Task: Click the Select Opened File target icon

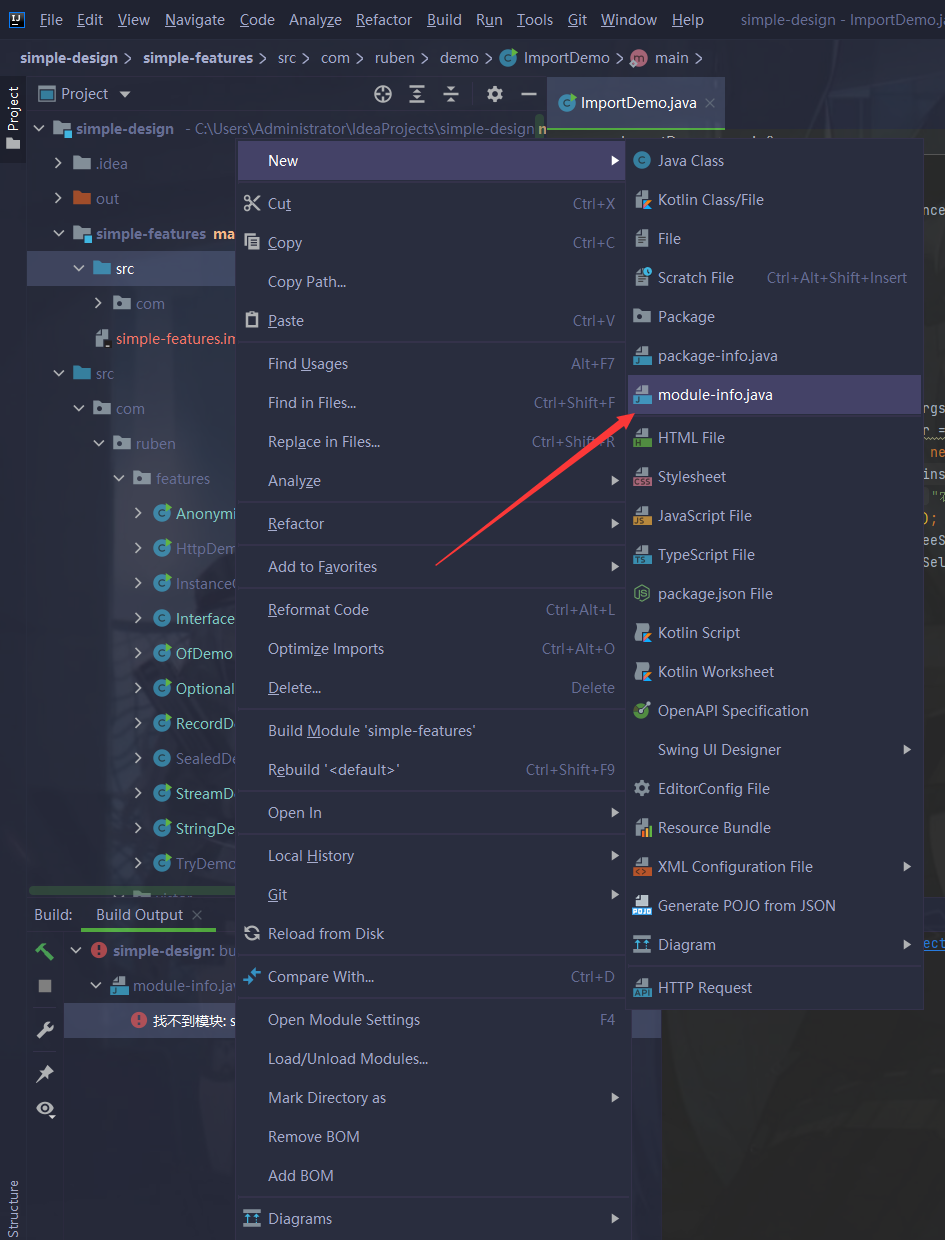Action: click(383, 94)
